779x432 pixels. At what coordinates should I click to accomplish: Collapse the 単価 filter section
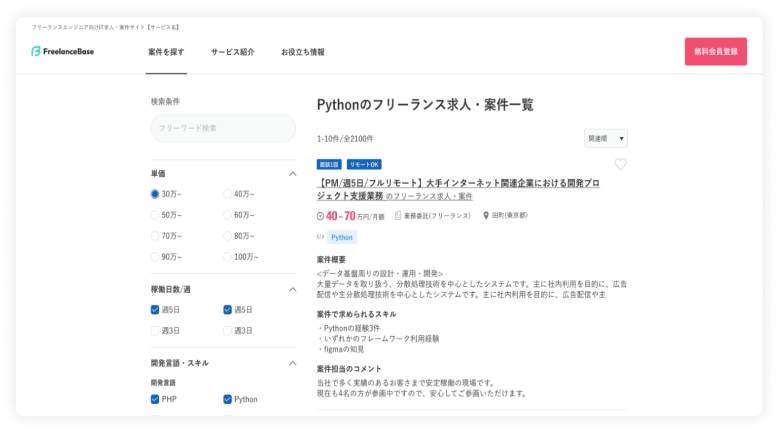[293, 174]
